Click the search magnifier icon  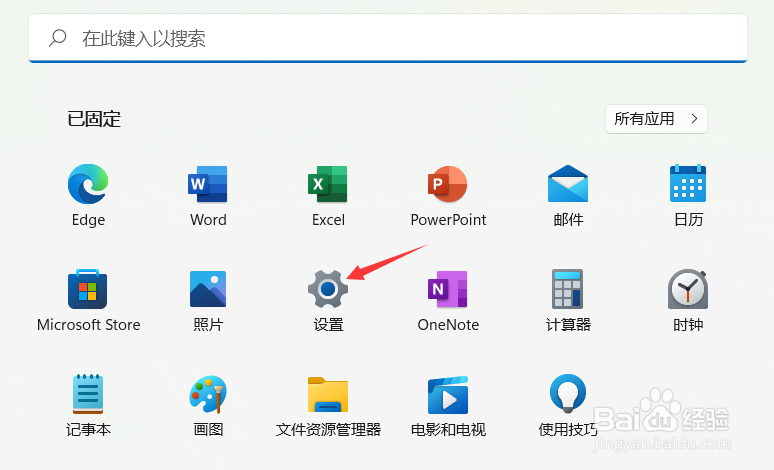58,38
